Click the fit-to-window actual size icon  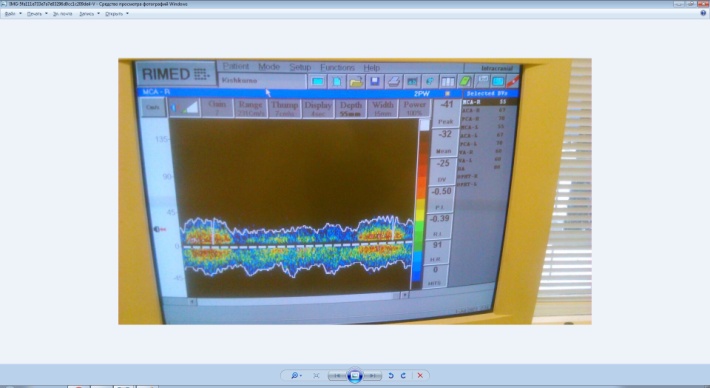316,375
